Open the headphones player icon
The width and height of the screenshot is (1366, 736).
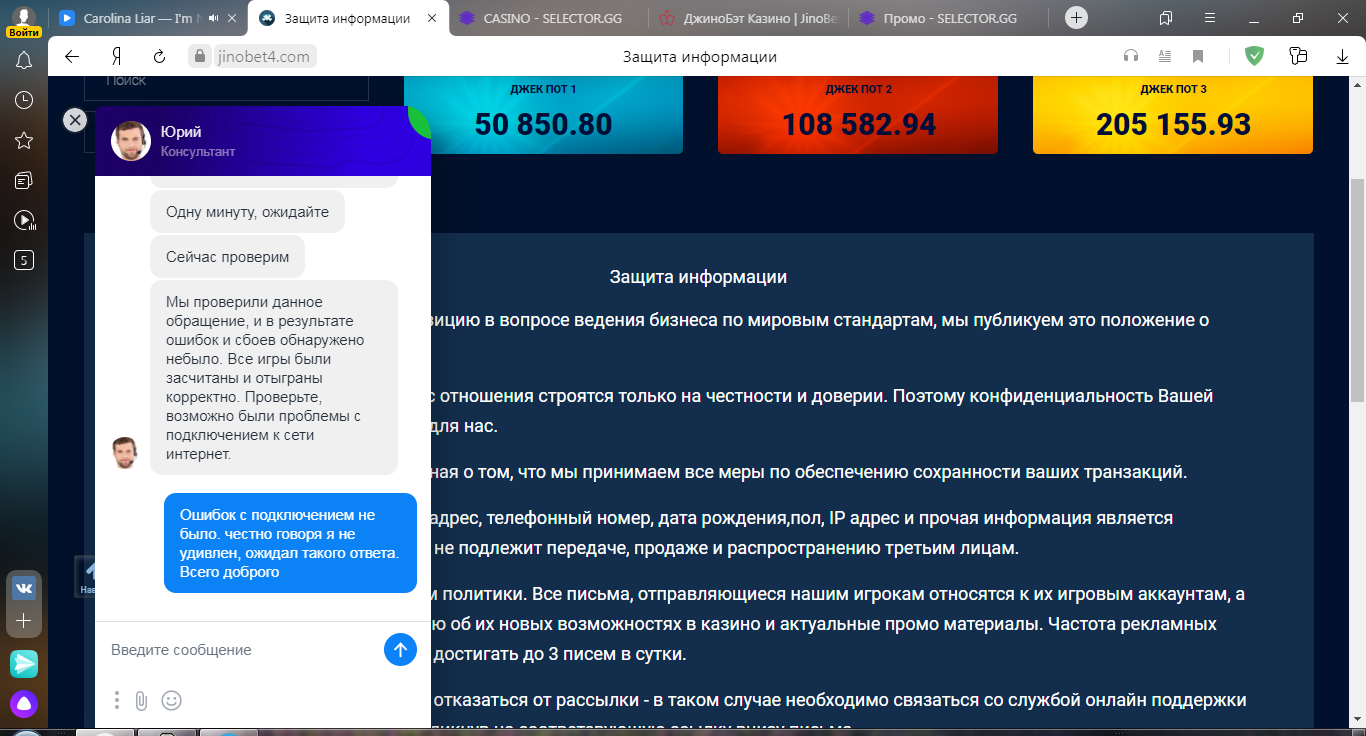(1132, 56)
